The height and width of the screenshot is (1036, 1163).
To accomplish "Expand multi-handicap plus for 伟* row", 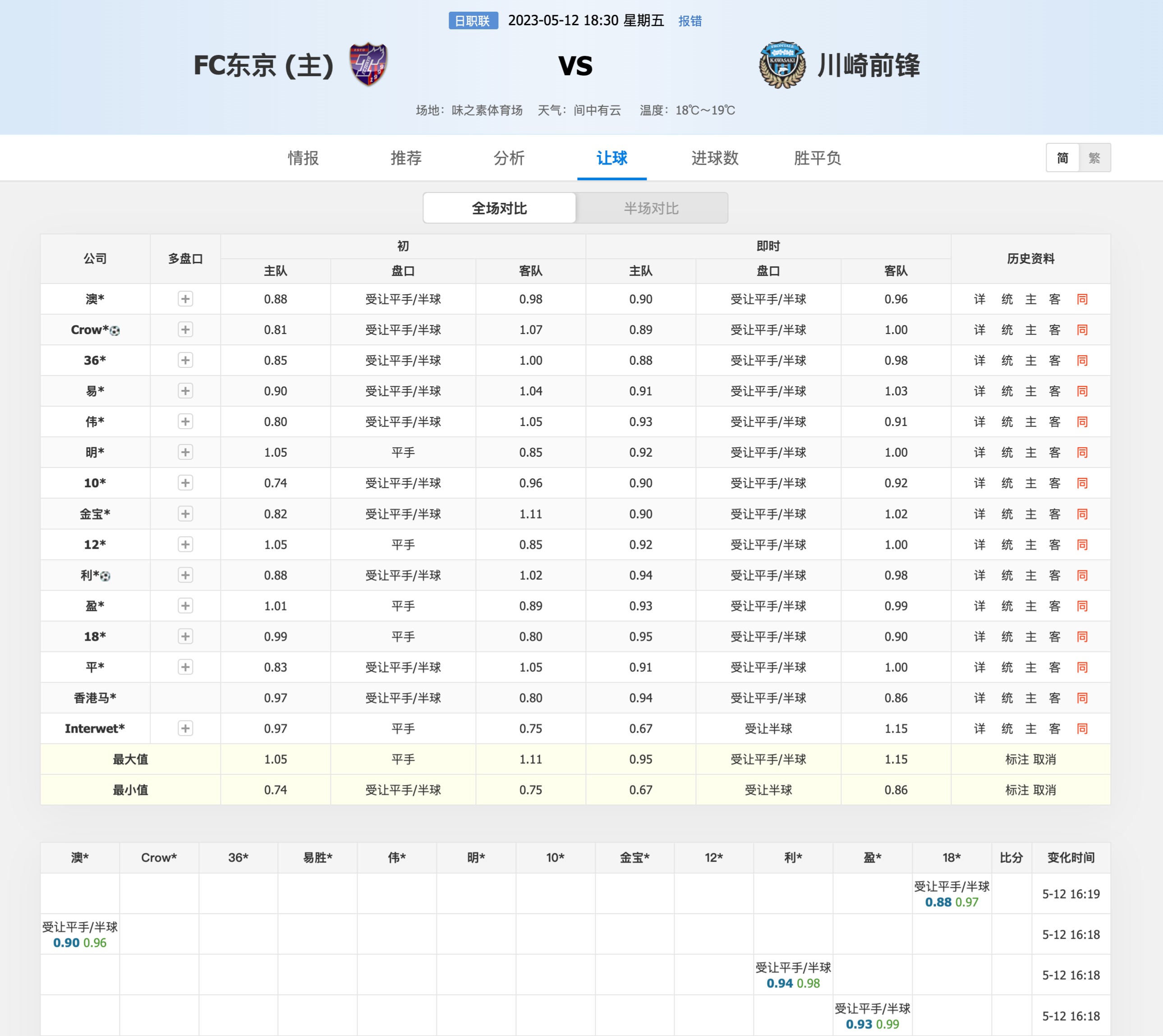I will click(185, 422).
